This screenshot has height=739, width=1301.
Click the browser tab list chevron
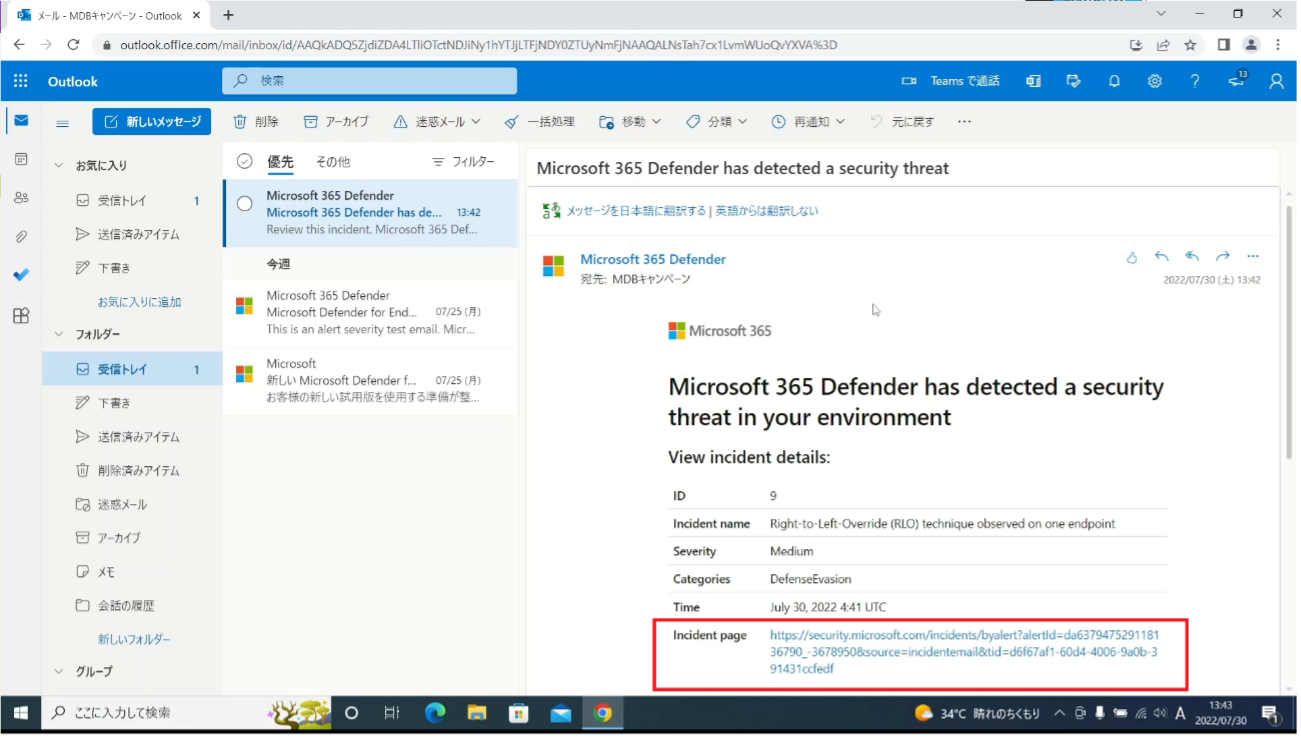1161,14
